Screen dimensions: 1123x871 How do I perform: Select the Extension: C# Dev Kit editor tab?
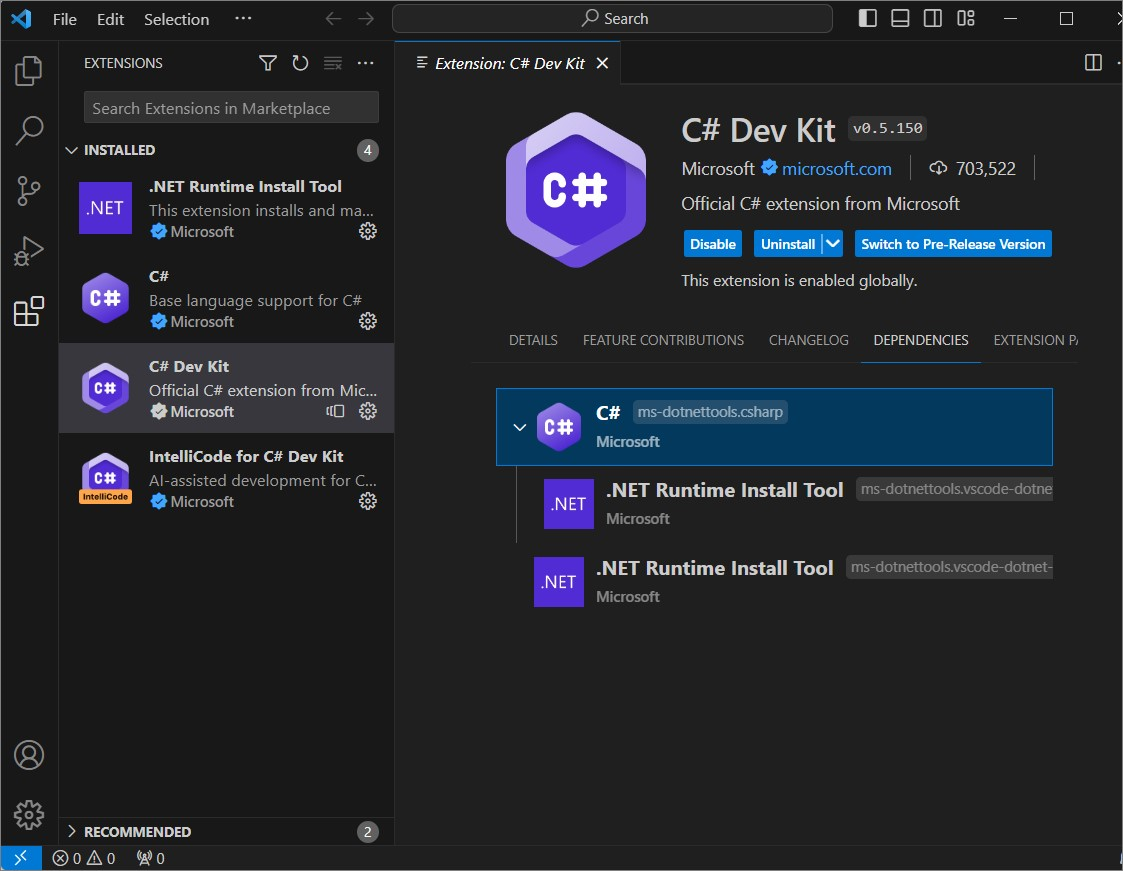pos(509,63)
